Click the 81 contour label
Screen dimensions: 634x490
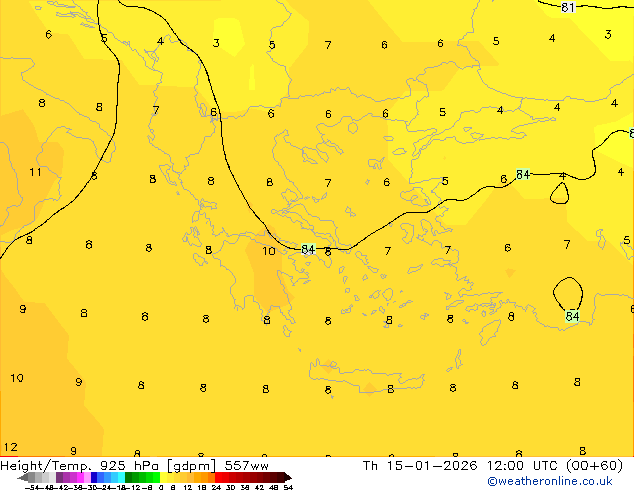tap(568, 7)
